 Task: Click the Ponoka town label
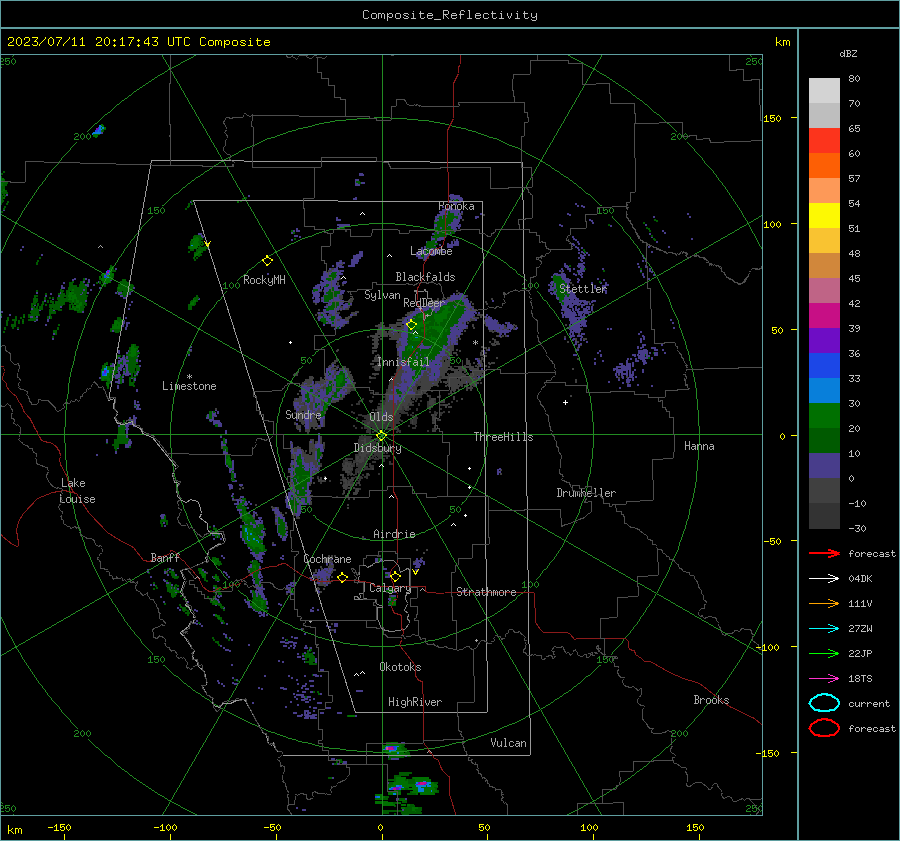456,206
